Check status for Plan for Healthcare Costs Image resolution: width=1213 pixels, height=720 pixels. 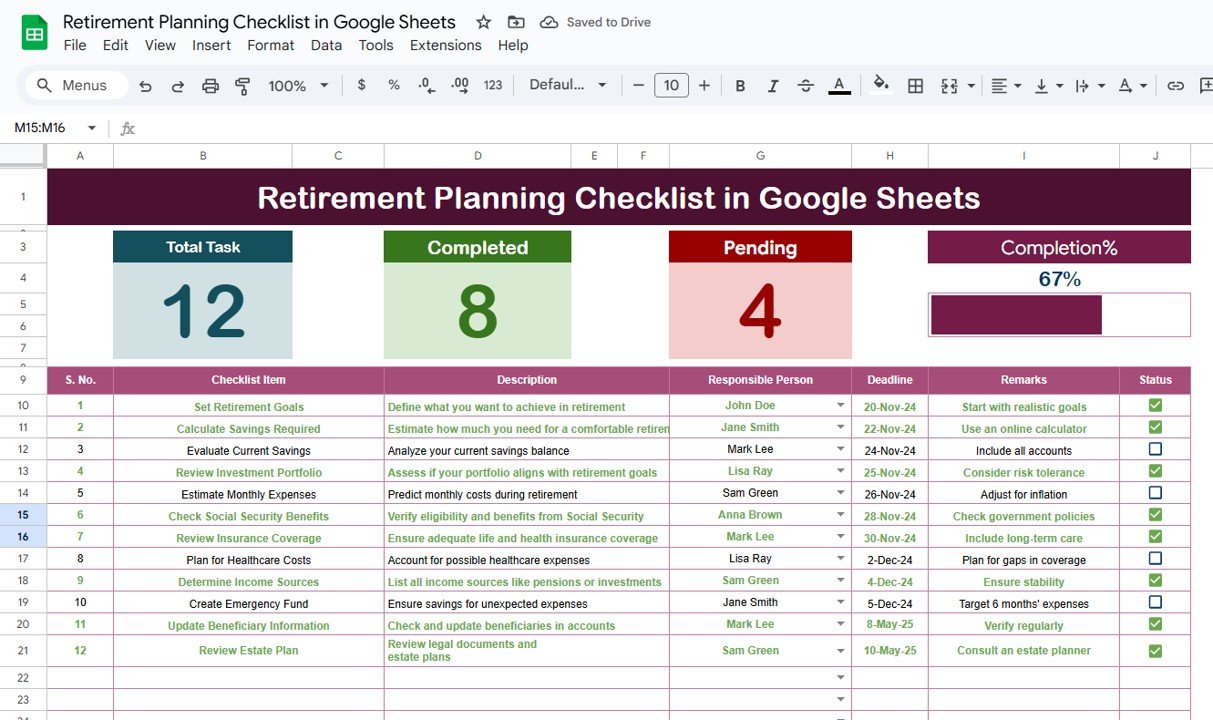point(1155,559)
